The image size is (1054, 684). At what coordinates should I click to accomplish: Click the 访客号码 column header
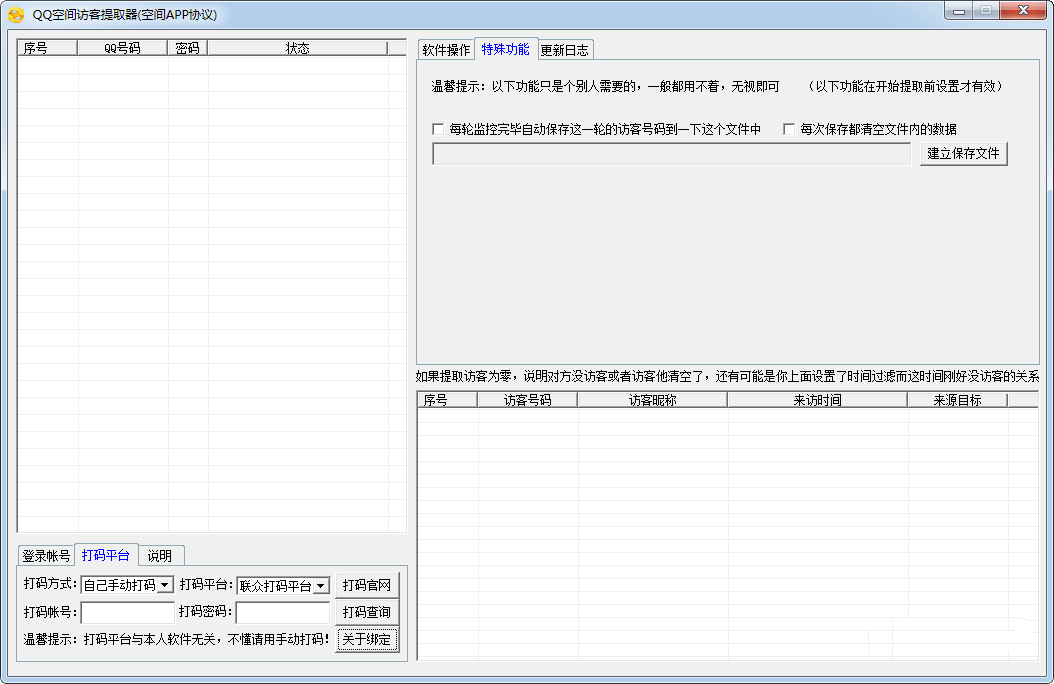[528, 400]
